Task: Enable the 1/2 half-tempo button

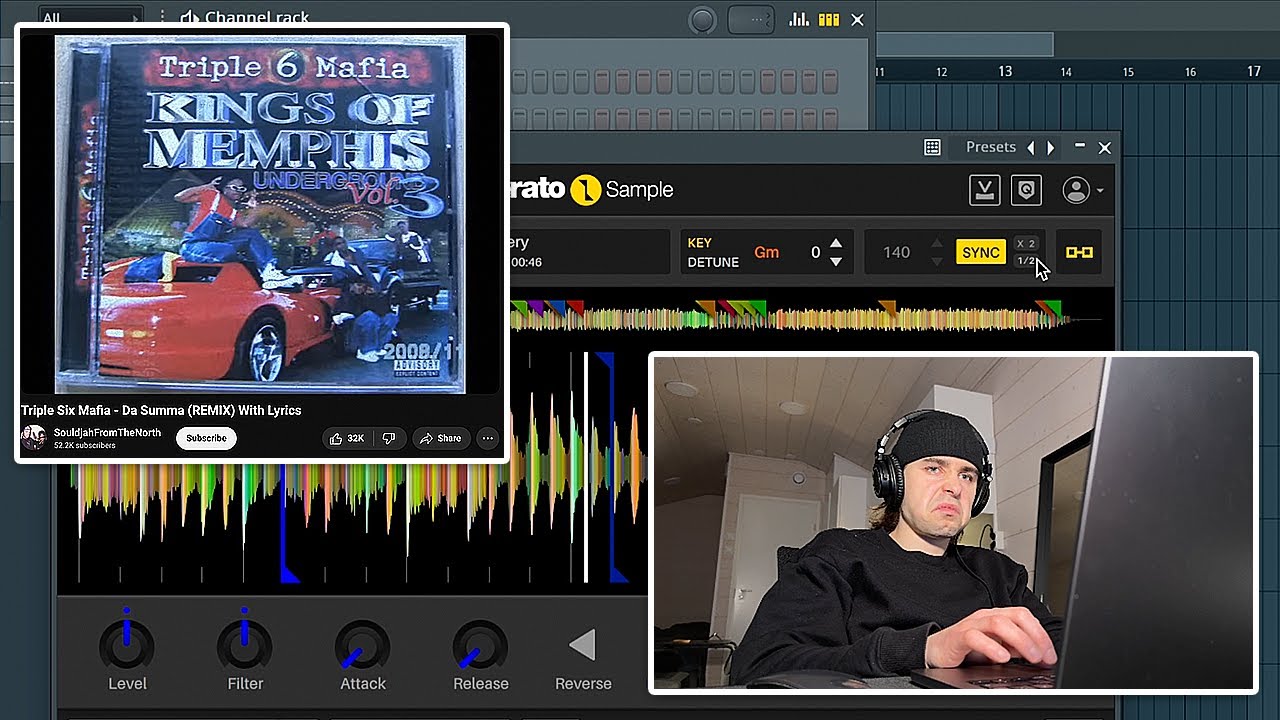Action: (1026, 261)
